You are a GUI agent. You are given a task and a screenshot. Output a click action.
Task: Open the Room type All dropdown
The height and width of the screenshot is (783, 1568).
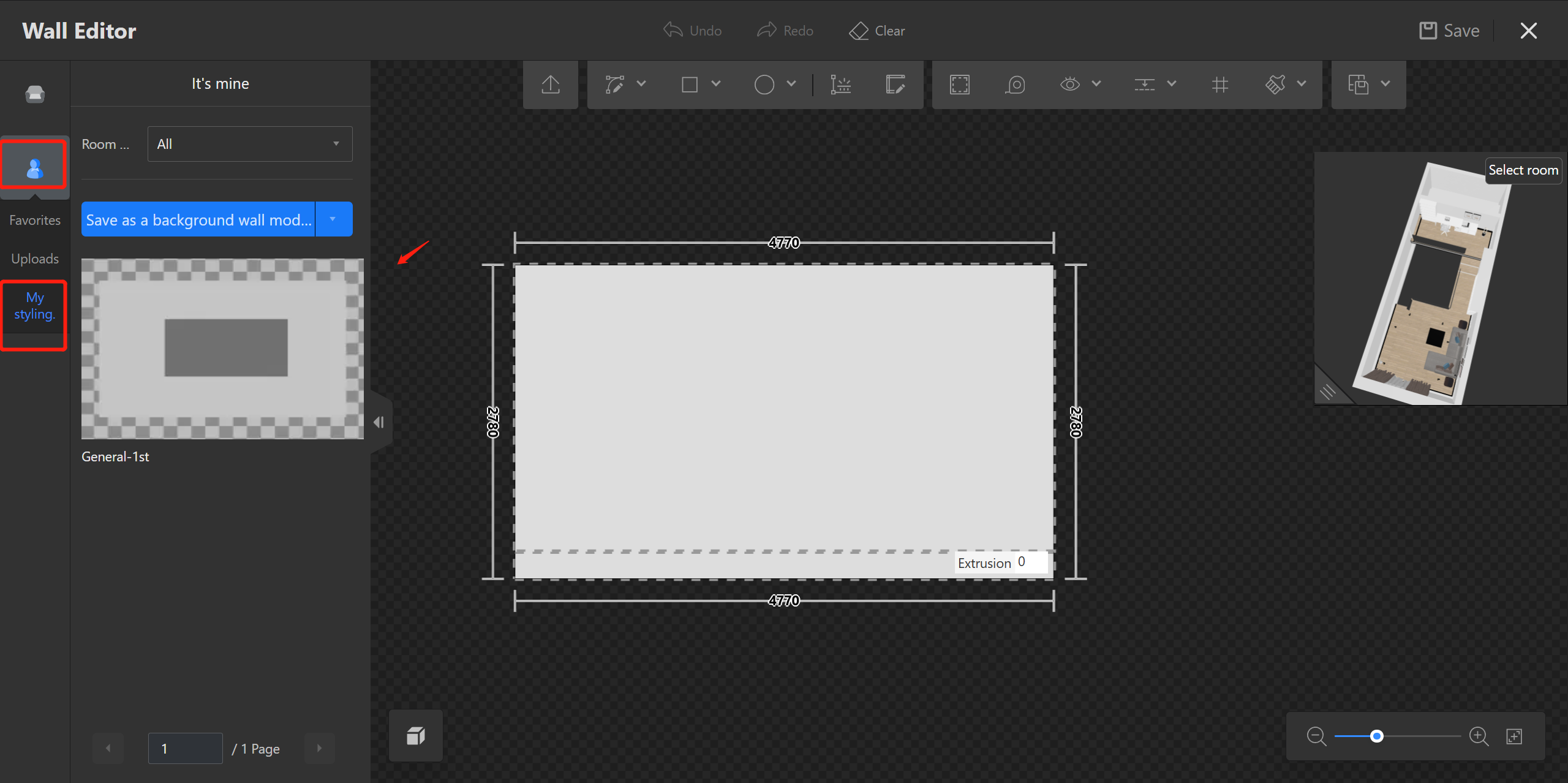tap(249, 144)
